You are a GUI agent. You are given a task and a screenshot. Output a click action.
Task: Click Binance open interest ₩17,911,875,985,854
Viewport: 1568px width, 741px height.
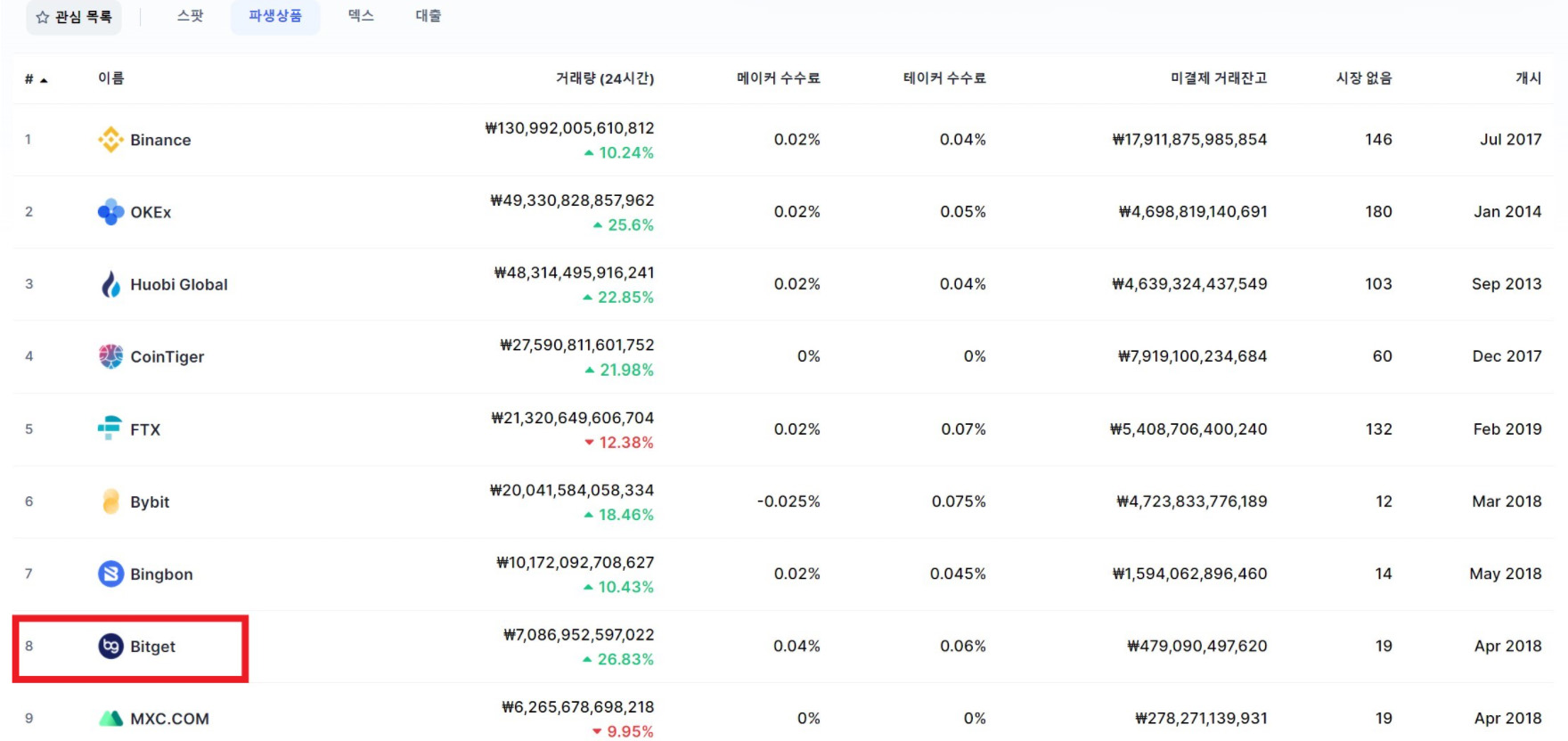(1189, 139)
